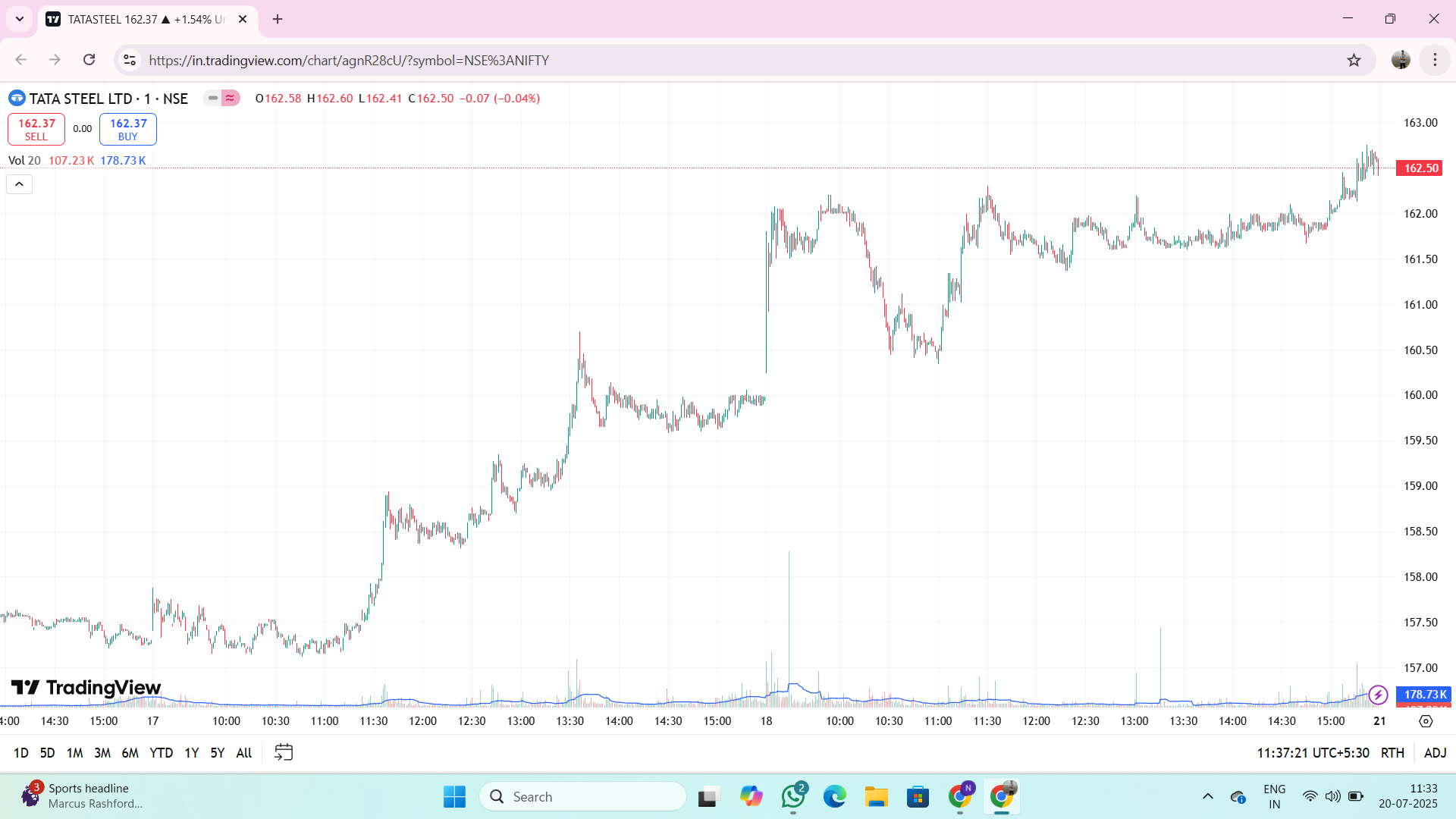Toggle ADJ adjusted data setting

(x=1435, y=753)
